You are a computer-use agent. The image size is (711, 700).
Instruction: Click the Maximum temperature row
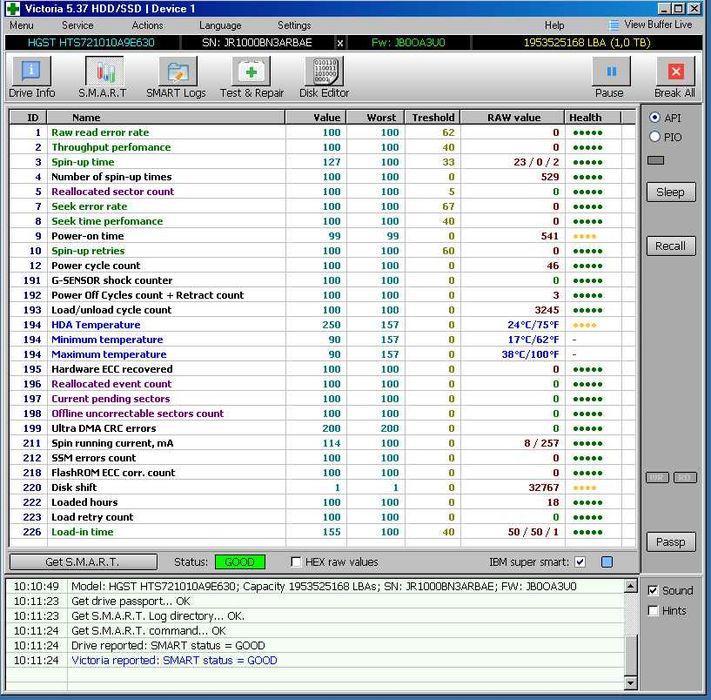[322, 354]
